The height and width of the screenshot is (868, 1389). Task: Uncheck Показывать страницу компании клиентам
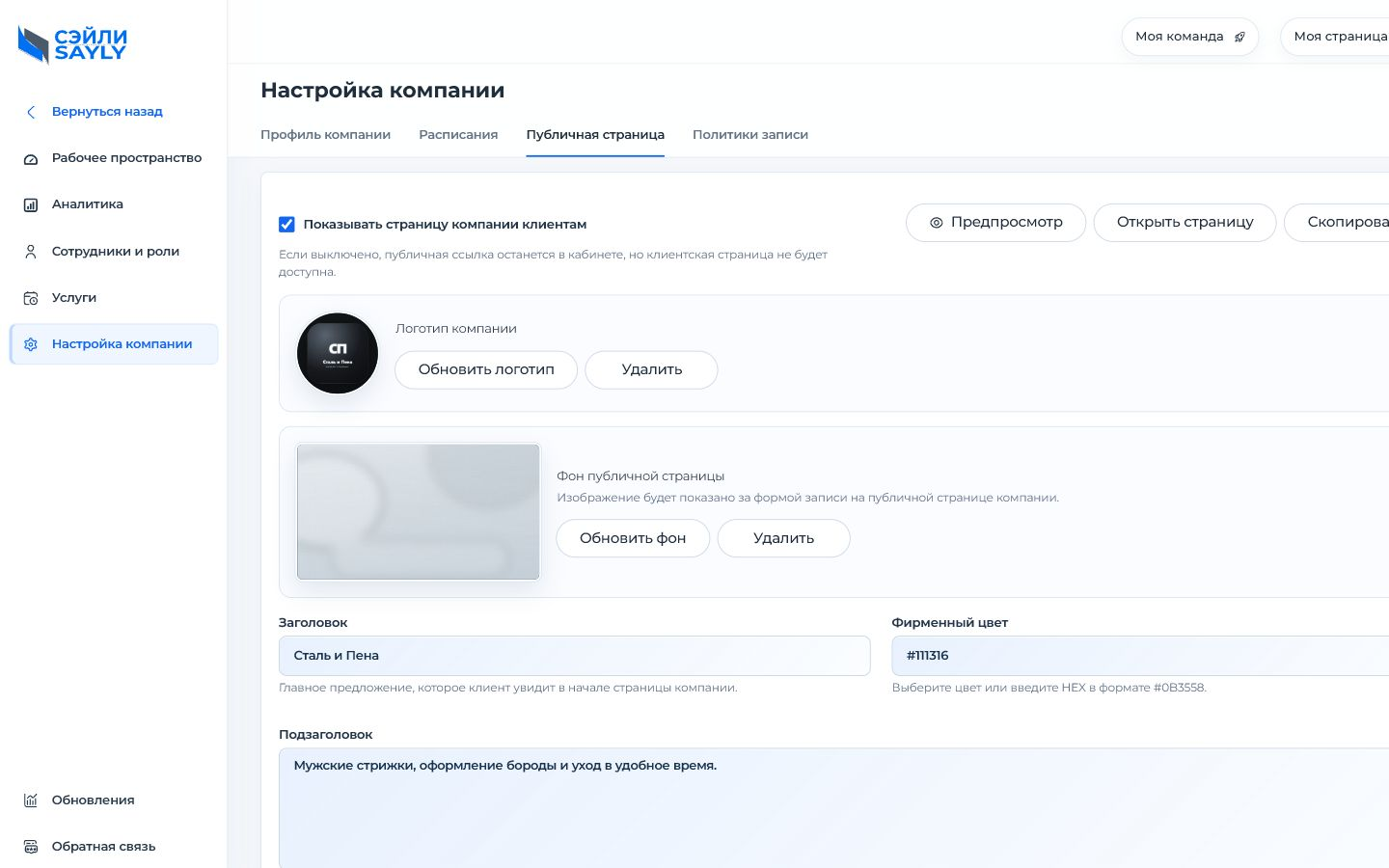click(286, 225)
